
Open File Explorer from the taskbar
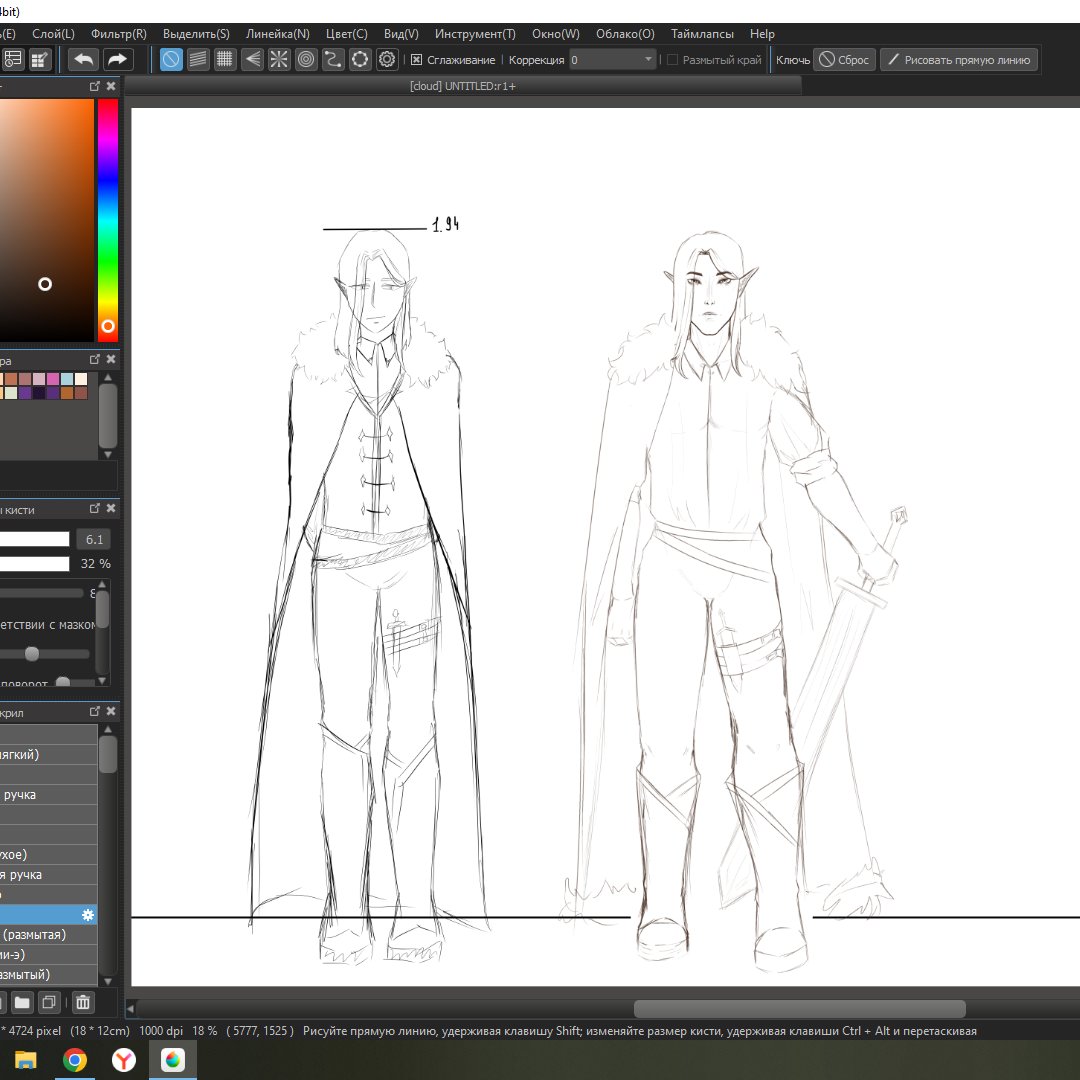tap(25, 1059)
